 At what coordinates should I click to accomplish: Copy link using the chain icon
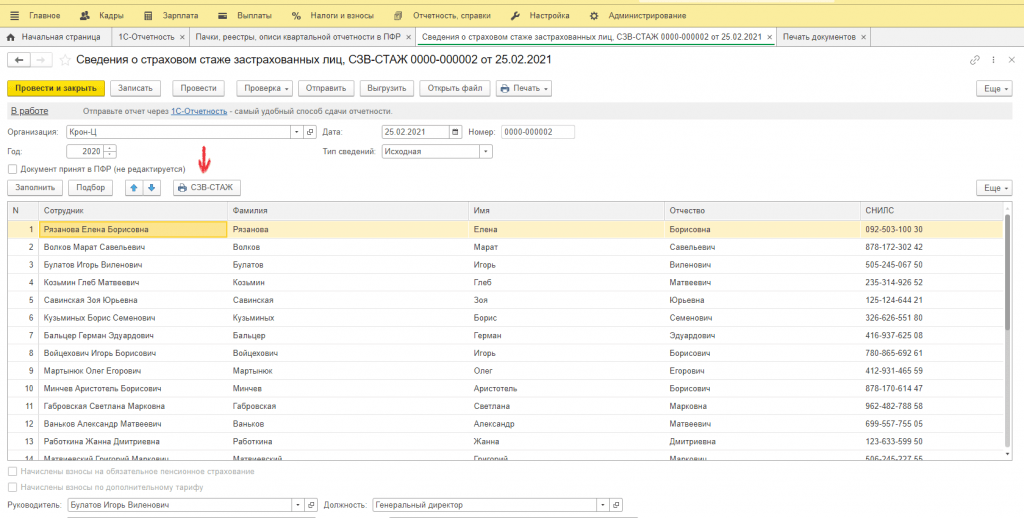click(975, 61)
